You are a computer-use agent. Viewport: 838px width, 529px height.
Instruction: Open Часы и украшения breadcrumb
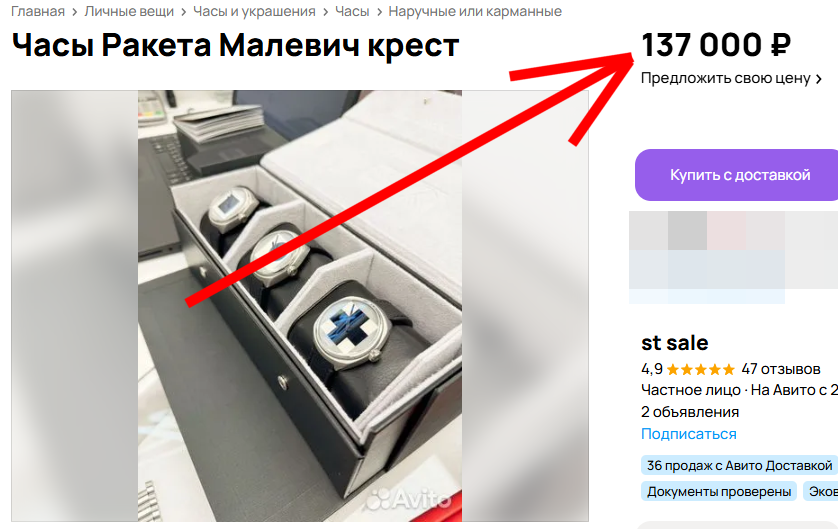pos(254,11)
